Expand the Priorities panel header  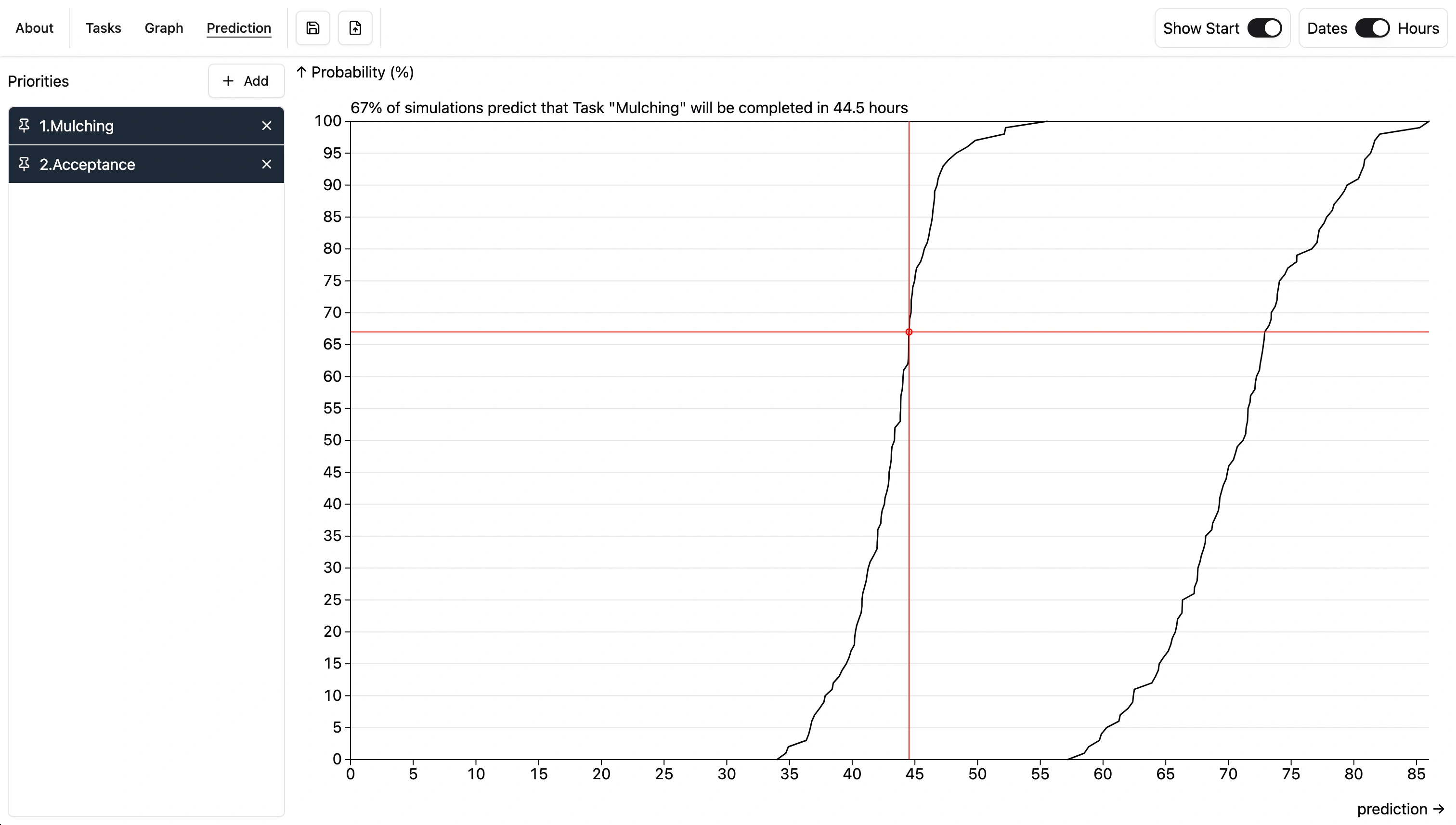click(x=38, y=81)
